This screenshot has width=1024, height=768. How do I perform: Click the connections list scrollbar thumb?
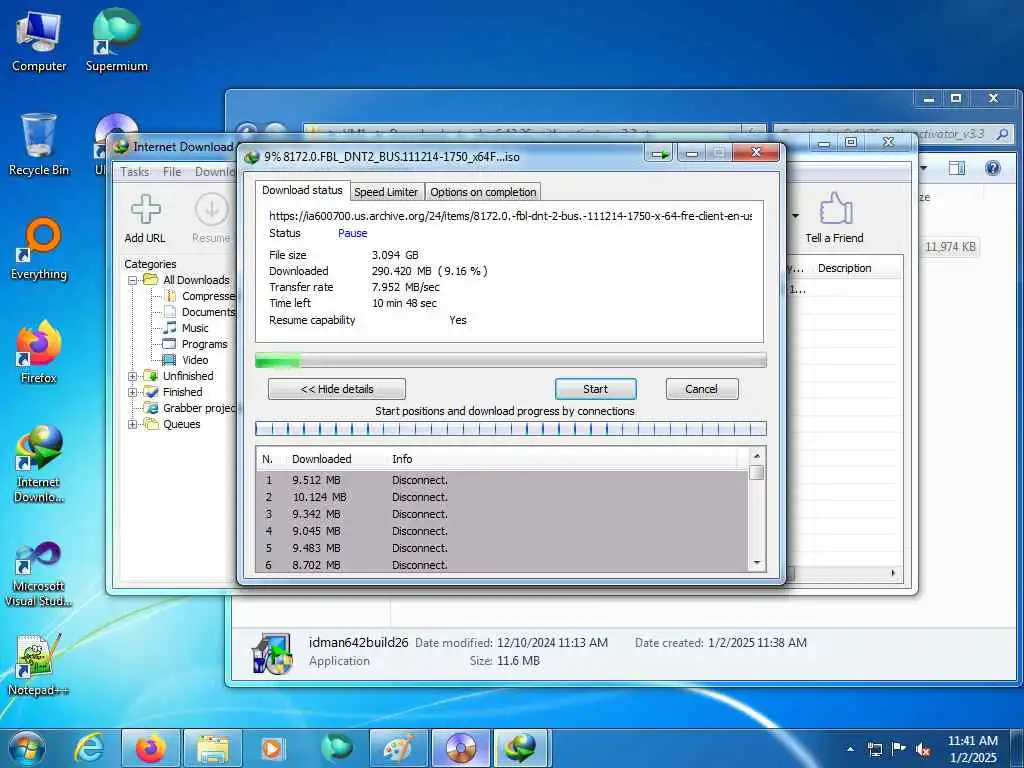click(757, 473)
